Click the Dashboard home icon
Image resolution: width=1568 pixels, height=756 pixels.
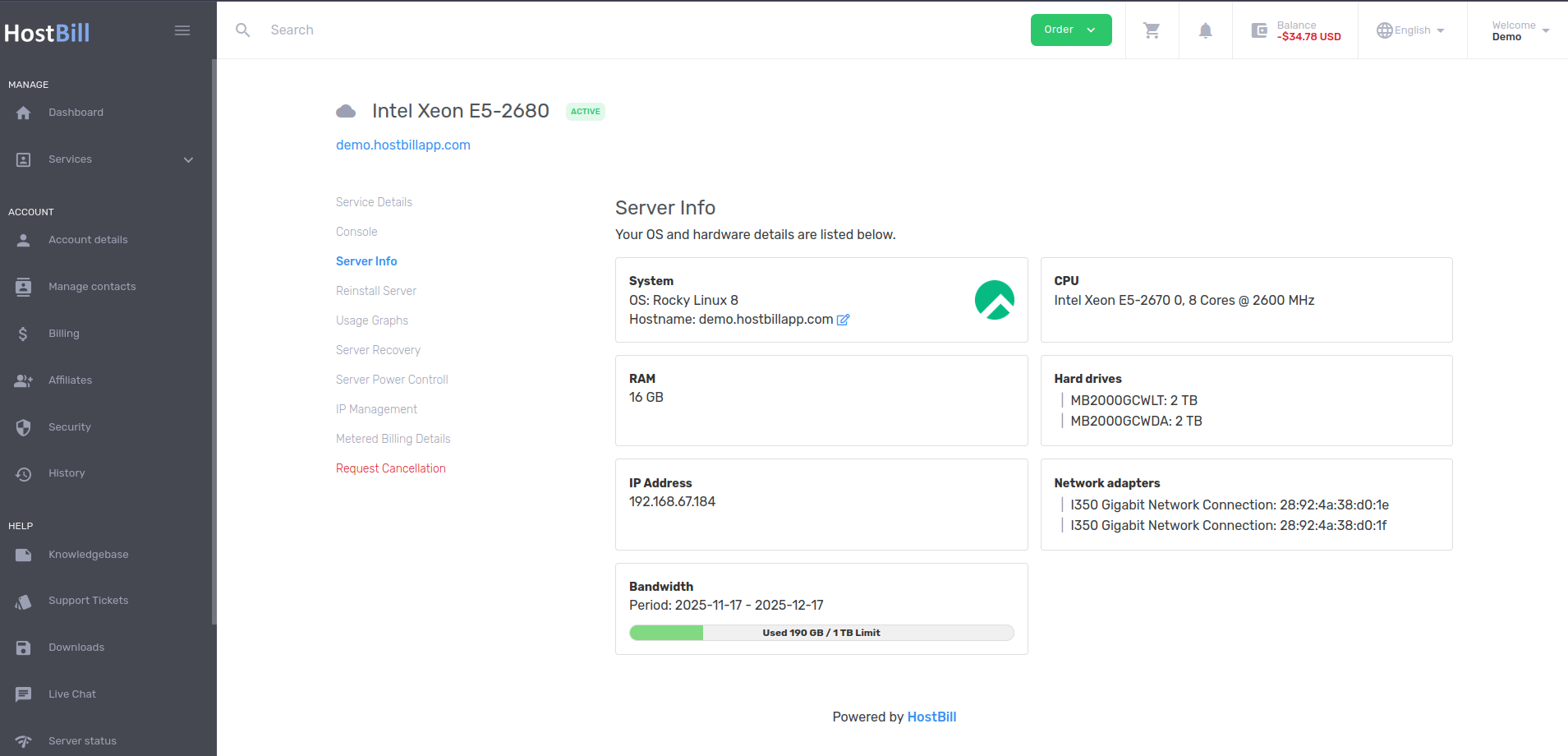pyautogui.click(x=24, y=113)
